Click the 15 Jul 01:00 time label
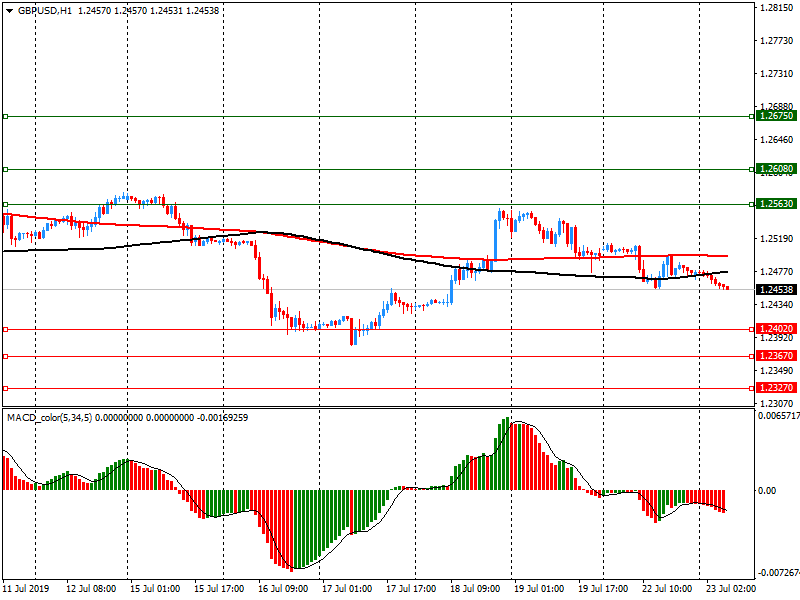Viewport: 800px width, 600px height. coord(155,589)
